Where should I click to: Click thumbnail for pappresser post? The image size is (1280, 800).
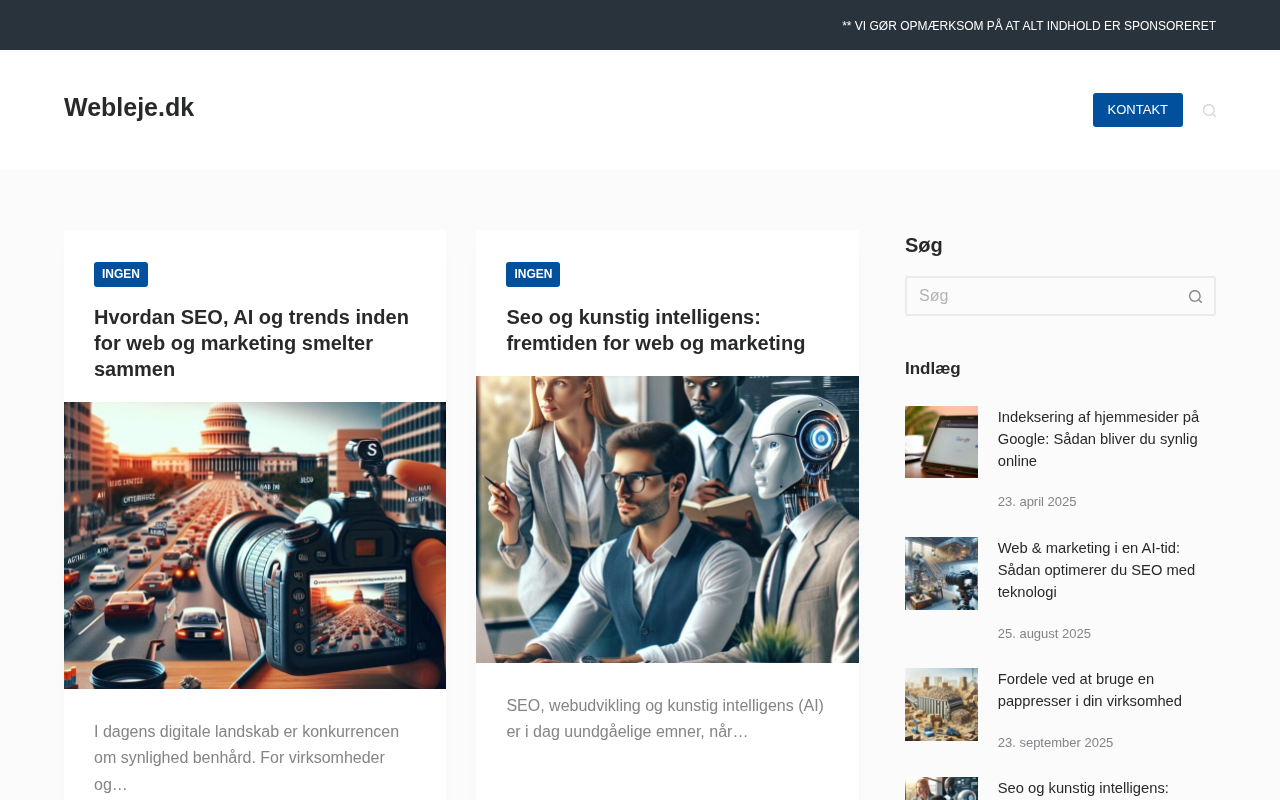pyautogui.click(x=941, y=704)
